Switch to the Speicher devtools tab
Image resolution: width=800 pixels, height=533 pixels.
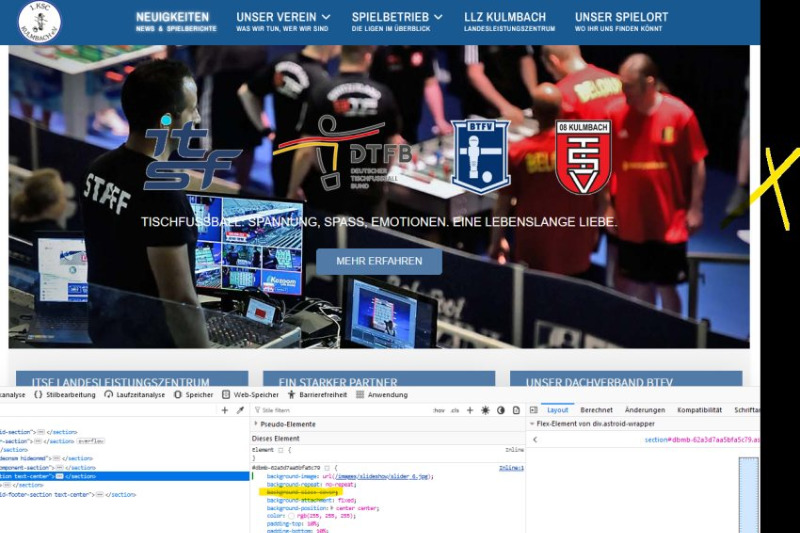pos(193,395)
